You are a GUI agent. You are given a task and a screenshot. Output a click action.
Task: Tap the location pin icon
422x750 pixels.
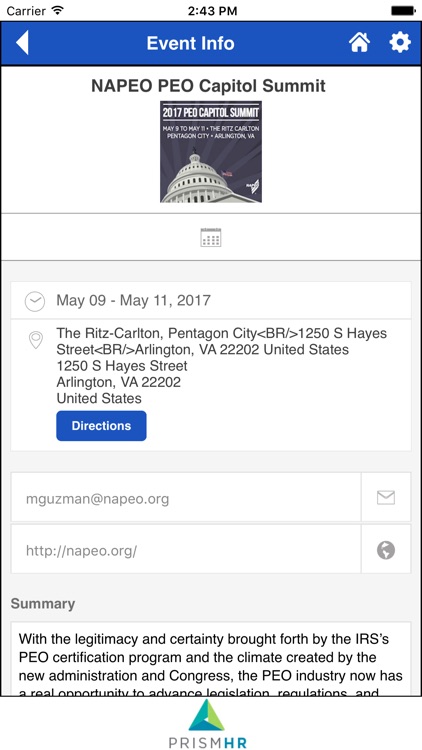[x=36, y=340]
